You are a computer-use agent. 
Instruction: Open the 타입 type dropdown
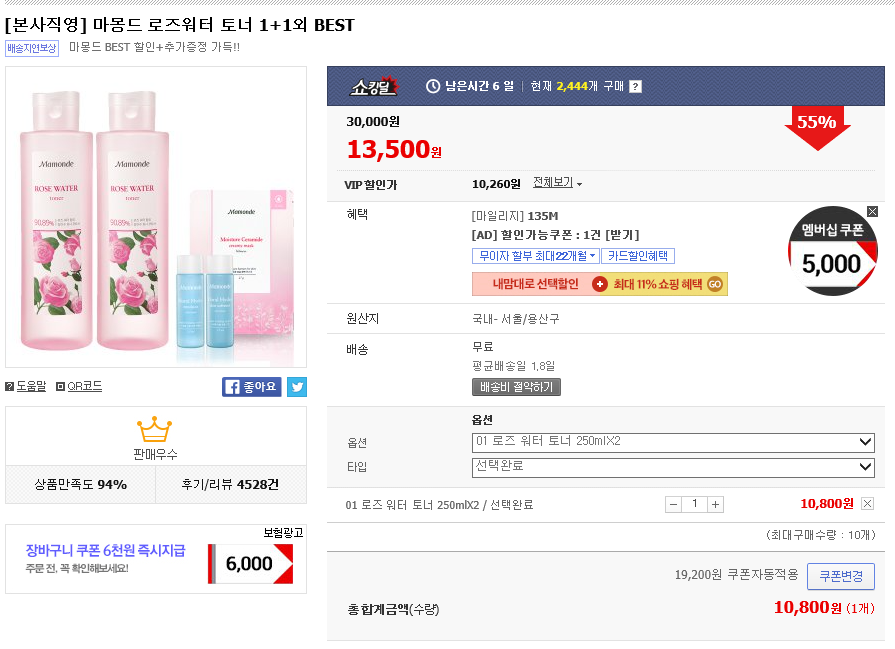[x=673, y=466]
